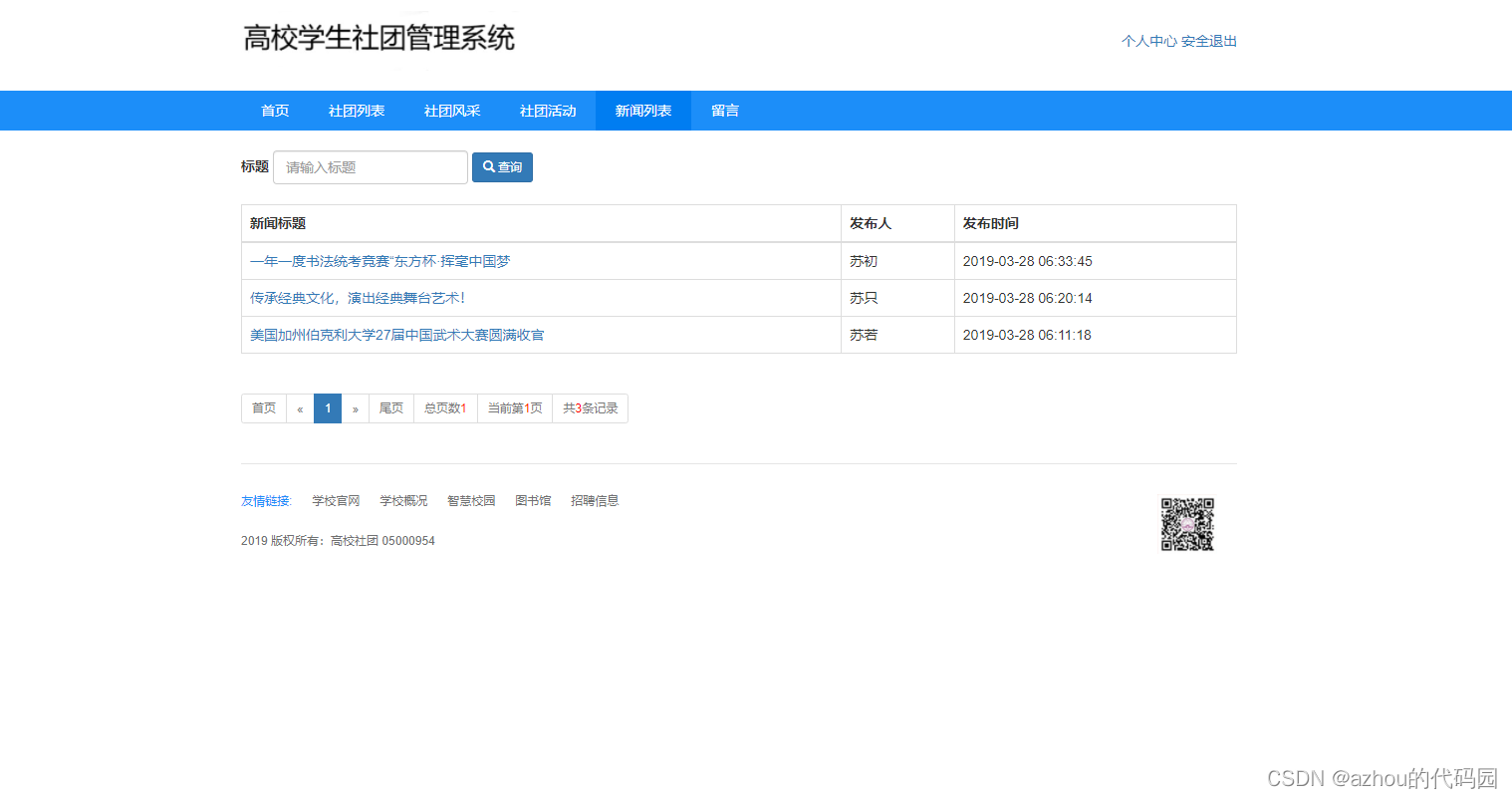This screenshot has height=799, width=1512.
Task: Click the 共3条记录 pagination item
Action: (591, 408)
